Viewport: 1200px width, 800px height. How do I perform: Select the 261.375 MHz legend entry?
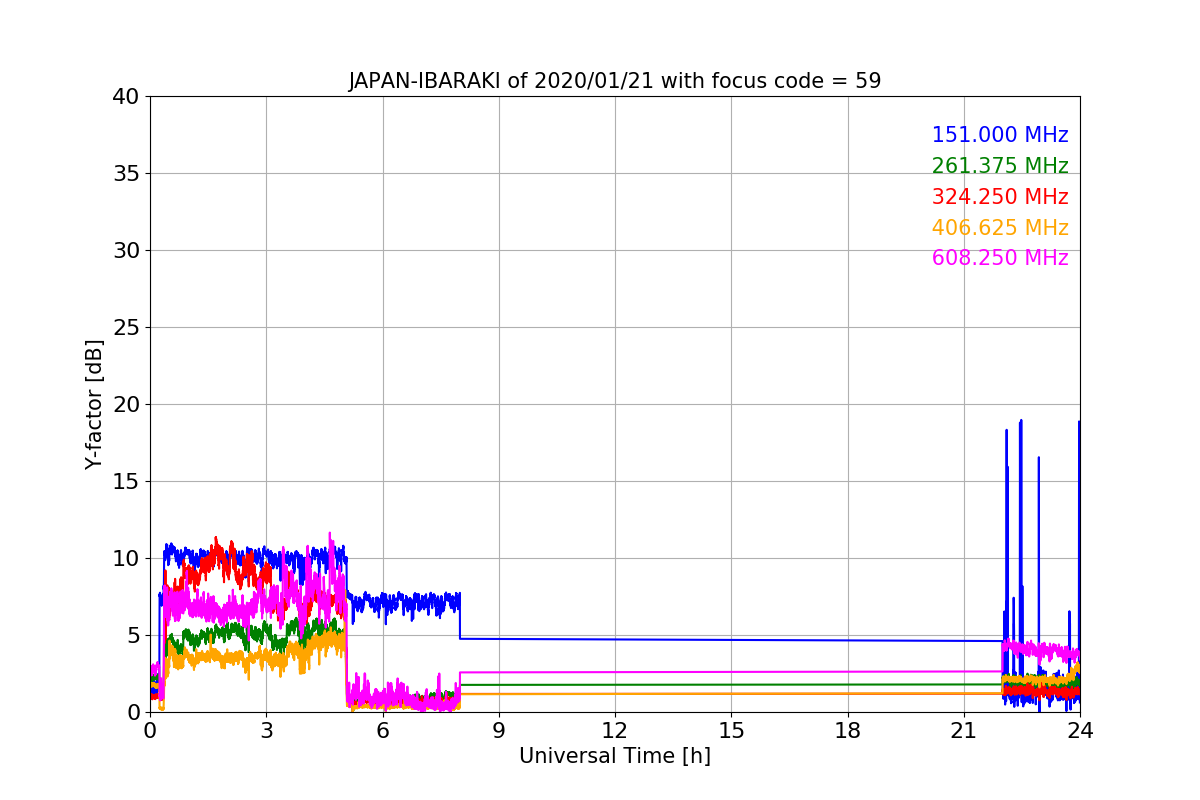click(x=1000, y=166)
